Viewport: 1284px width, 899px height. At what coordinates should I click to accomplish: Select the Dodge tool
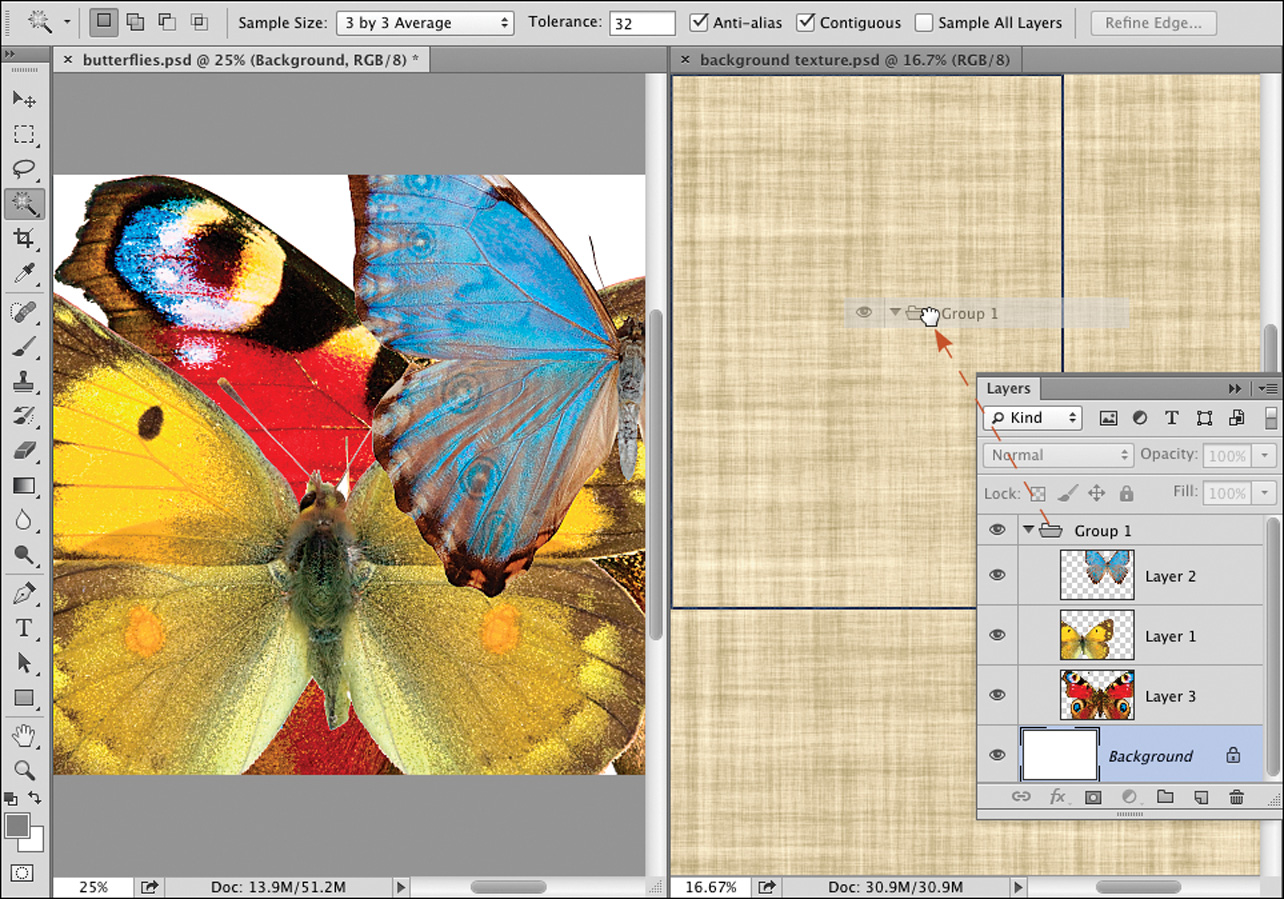click(24, 555)
